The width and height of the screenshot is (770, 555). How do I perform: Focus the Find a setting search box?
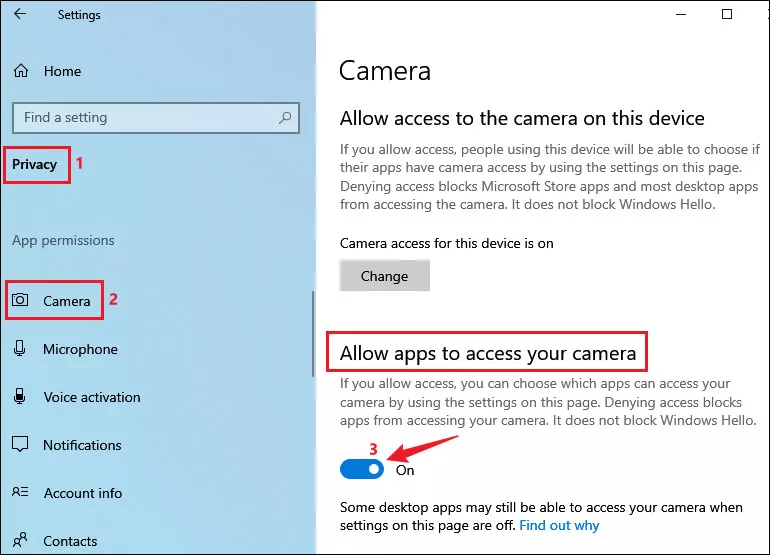pos(156,118)
